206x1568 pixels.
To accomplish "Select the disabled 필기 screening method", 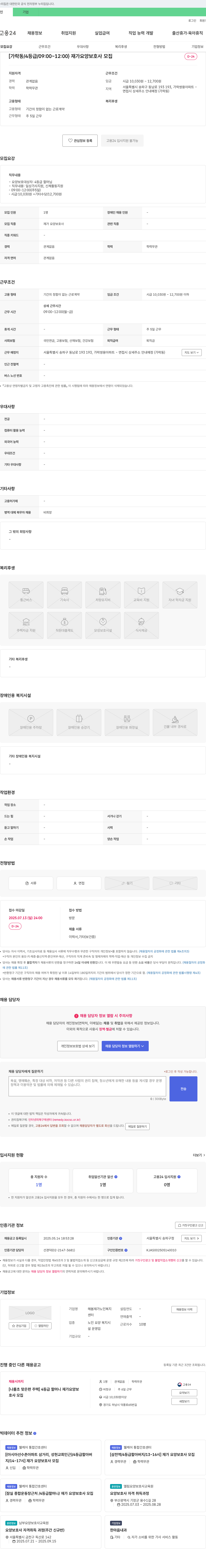I will pyautogui.click(x=127, y=883).
